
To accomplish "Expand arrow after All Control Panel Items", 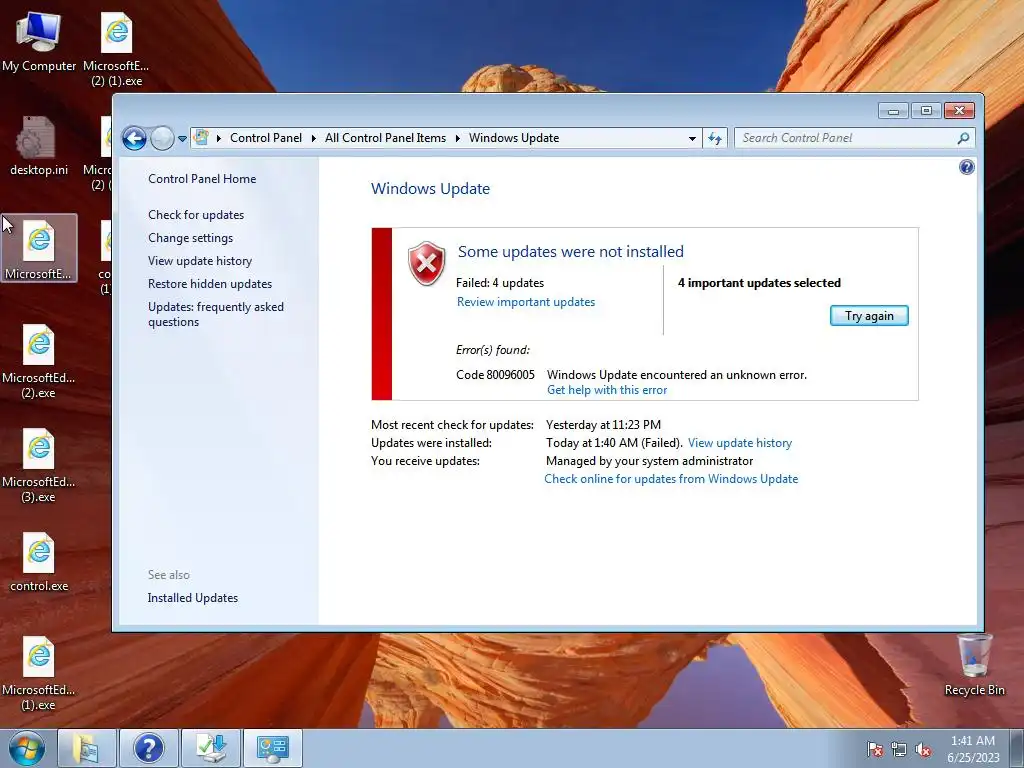I will coord(457,138).
